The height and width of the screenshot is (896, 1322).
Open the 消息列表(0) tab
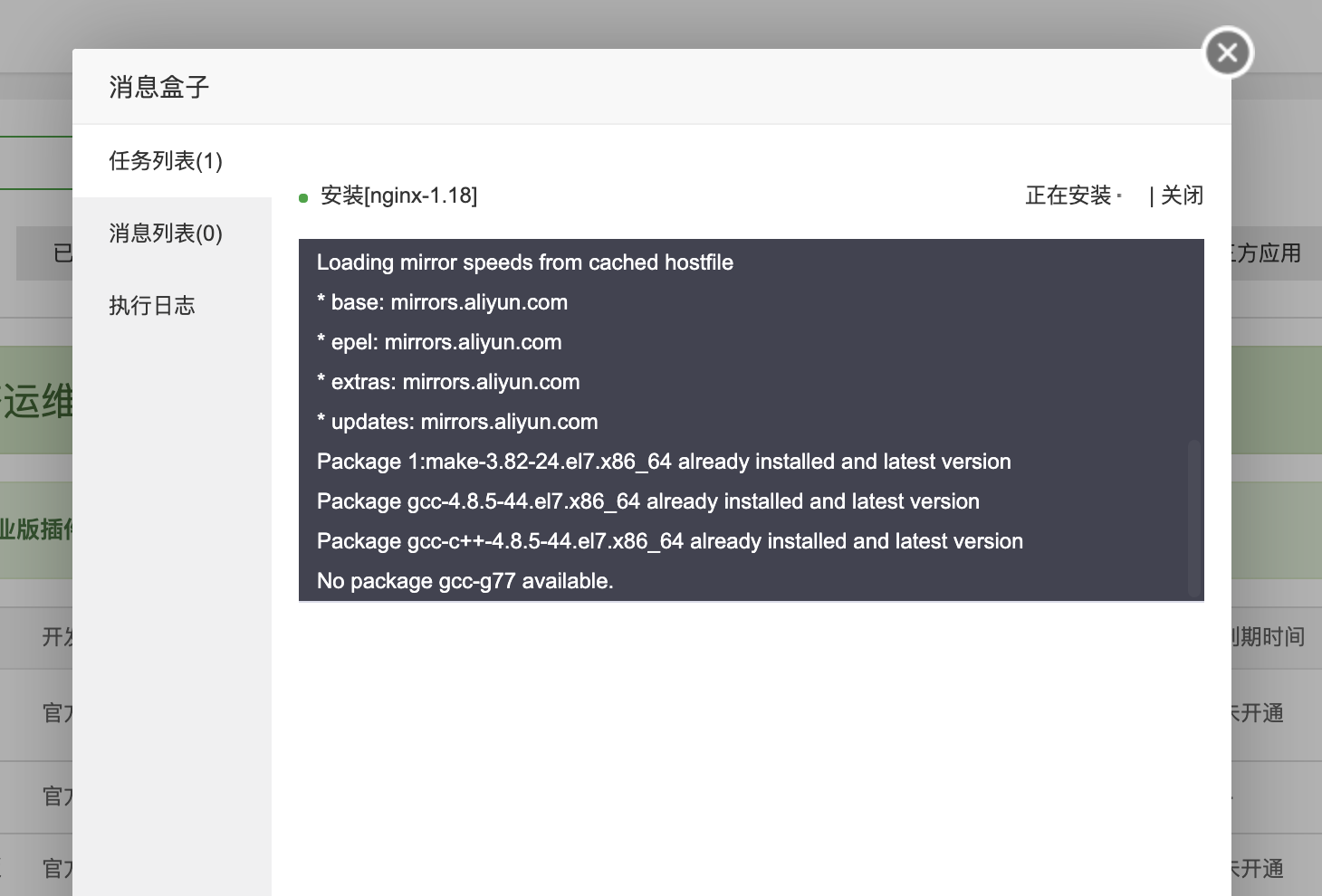tap(166, 234)
